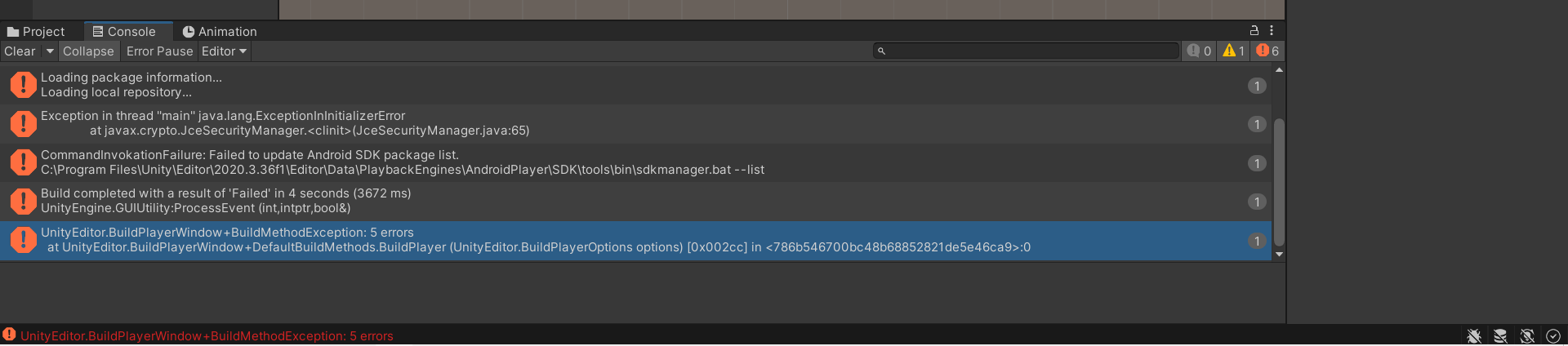Click the Console vertical scrollbar thumb
The image size is (1568, 346).
click(x=1279, y=181)
